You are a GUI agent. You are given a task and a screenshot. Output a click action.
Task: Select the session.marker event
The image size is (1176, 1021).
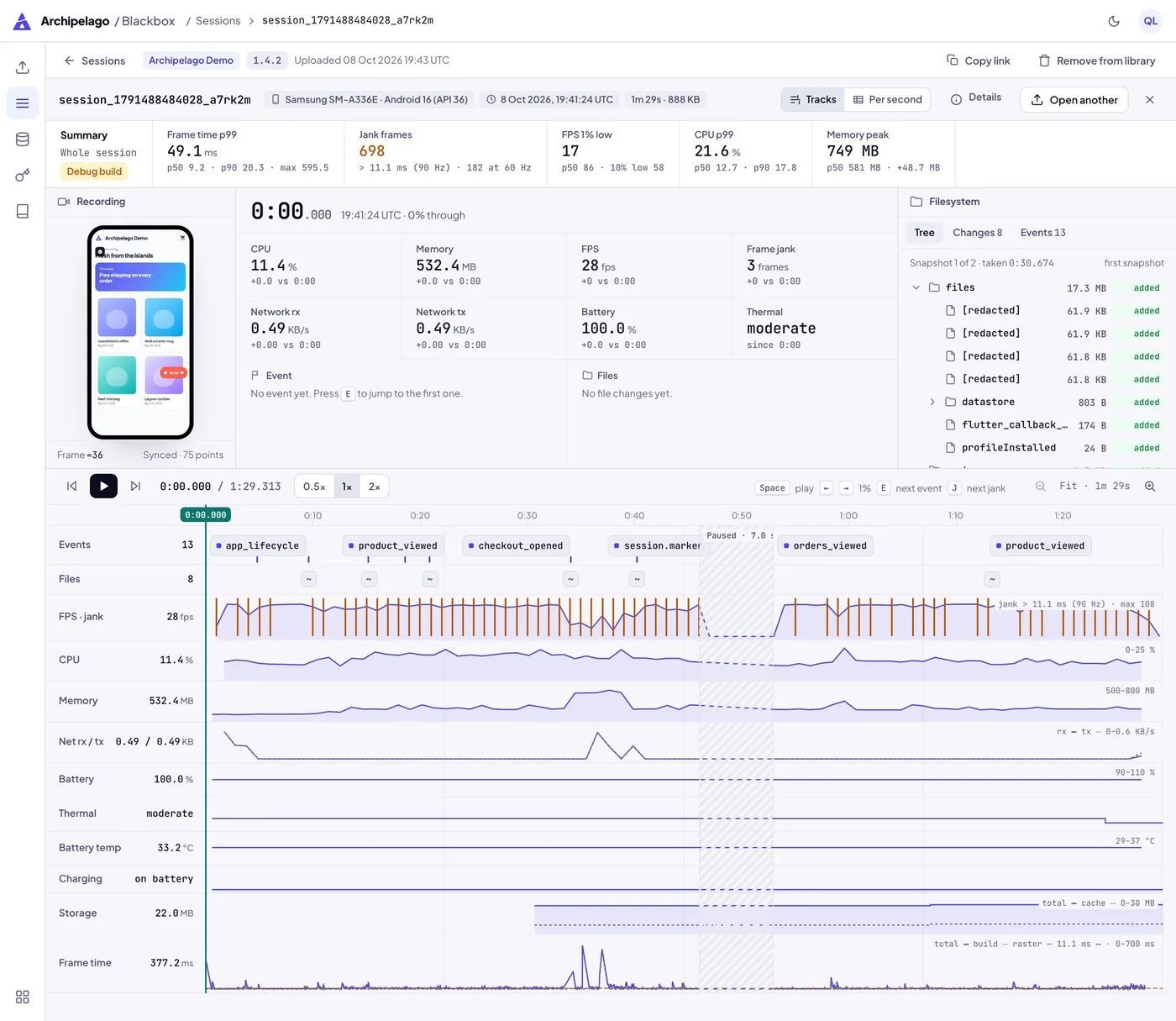657,546
